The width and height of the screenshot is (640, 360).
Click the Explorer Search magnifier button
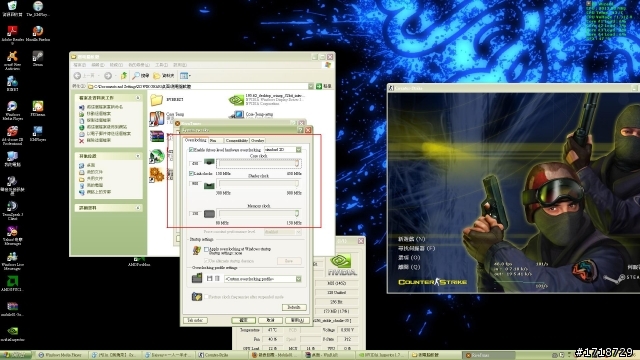pyautogui.click(x=141, y=76)
